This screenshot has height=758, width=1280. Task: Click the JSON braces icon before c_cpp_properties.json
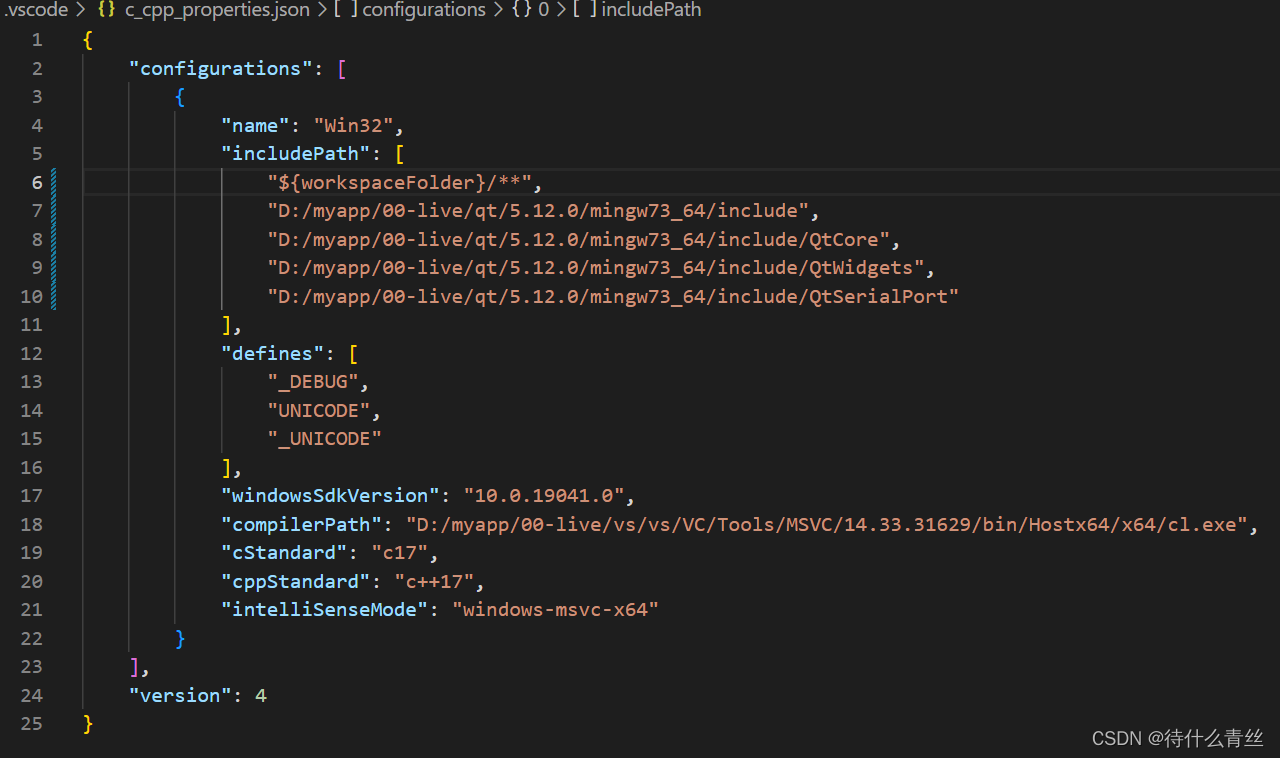pos(107,10)
